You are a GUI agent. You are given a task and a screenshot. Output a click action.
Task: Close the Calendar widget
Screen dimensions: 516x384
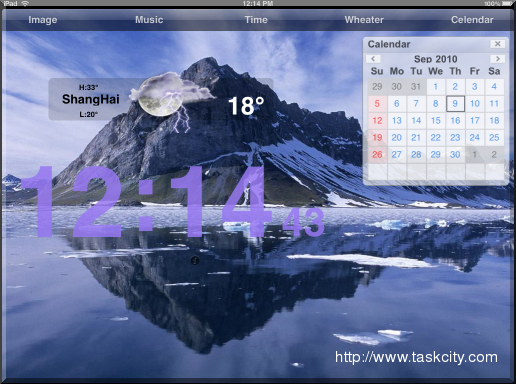tap(497, 44)
